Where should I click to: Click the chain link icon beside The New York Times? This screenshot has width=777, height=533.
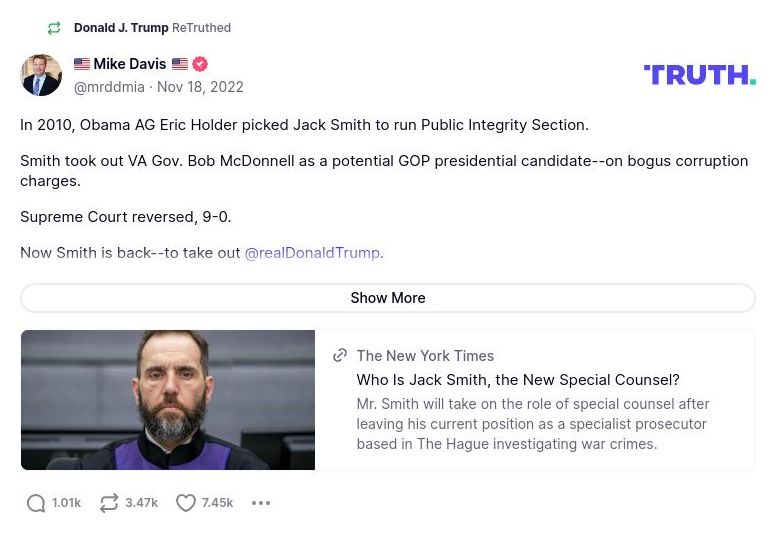[340, 355]
